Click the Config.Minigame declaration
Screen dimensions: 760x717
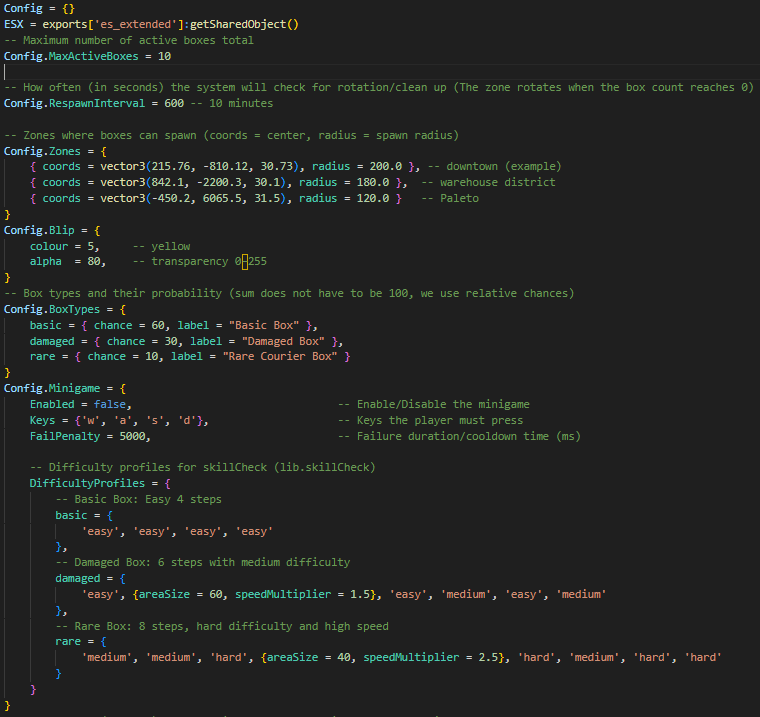tap(65, 388)
